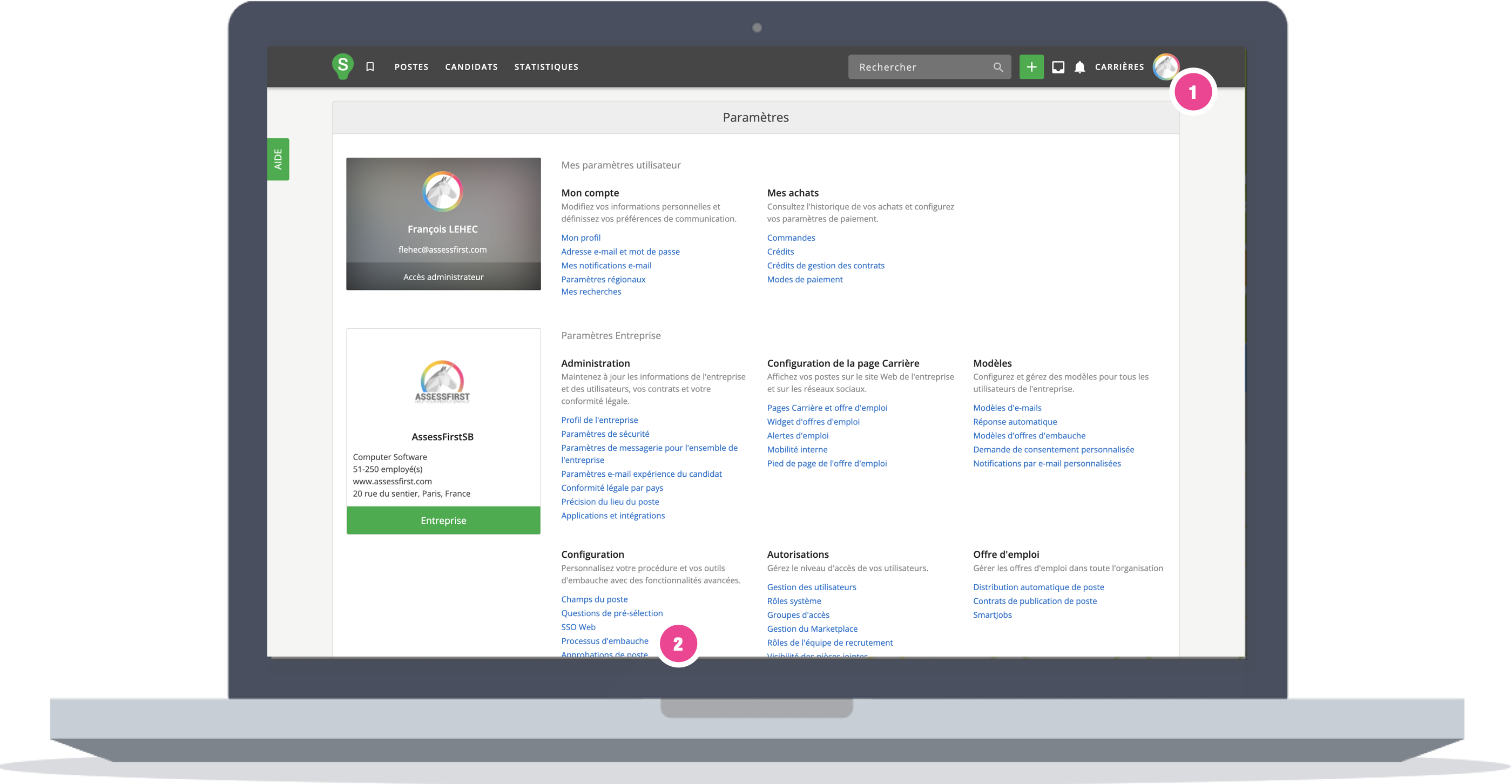Image resolution: width=1512 pixels, height=784 pixels.
Task: Open Modèles d'e-mails link
Action: click(1007, 408)
